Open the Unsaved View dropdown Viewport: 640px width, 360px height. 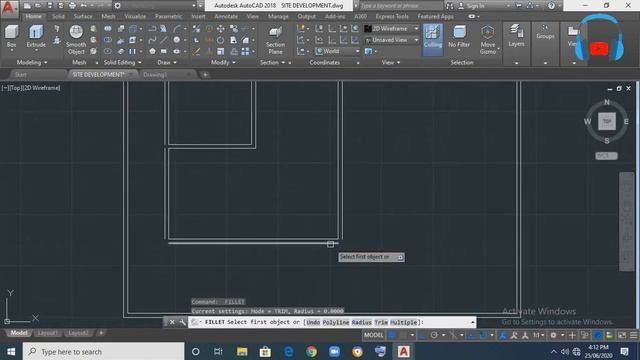tap(391, 40)
